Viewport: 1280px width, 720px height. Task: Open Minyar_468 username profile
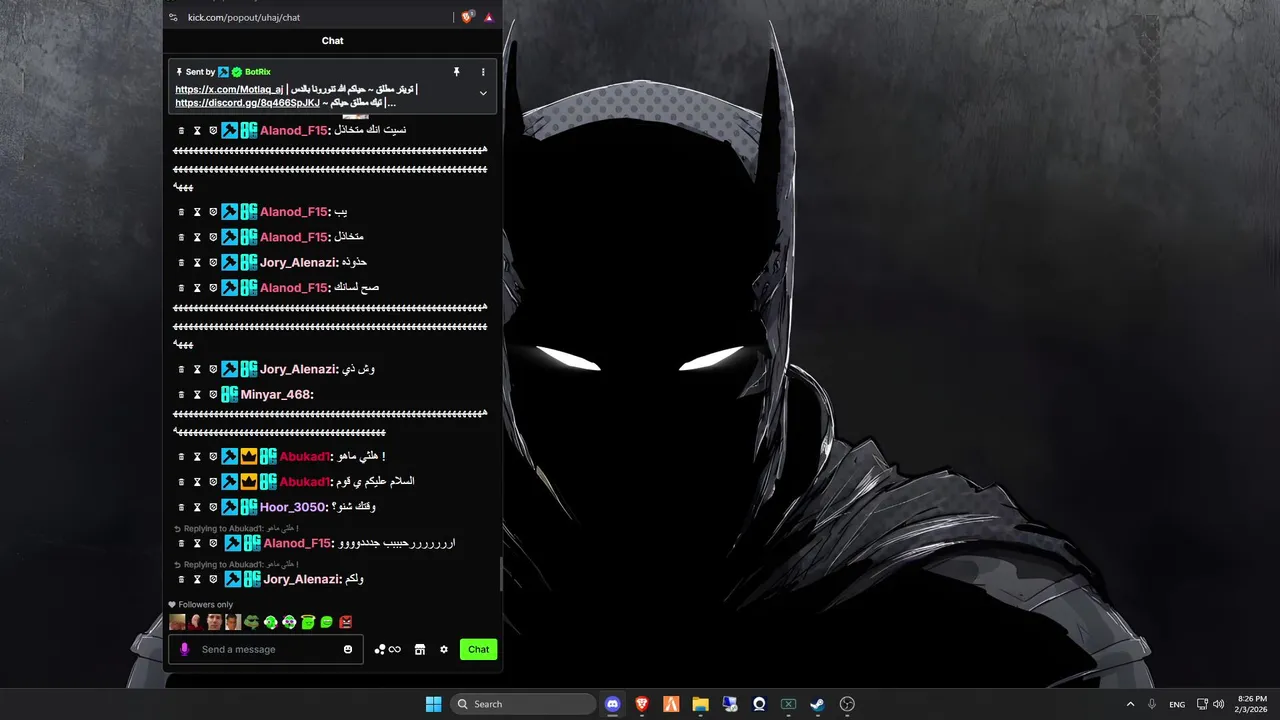click(x=277, y=395)
